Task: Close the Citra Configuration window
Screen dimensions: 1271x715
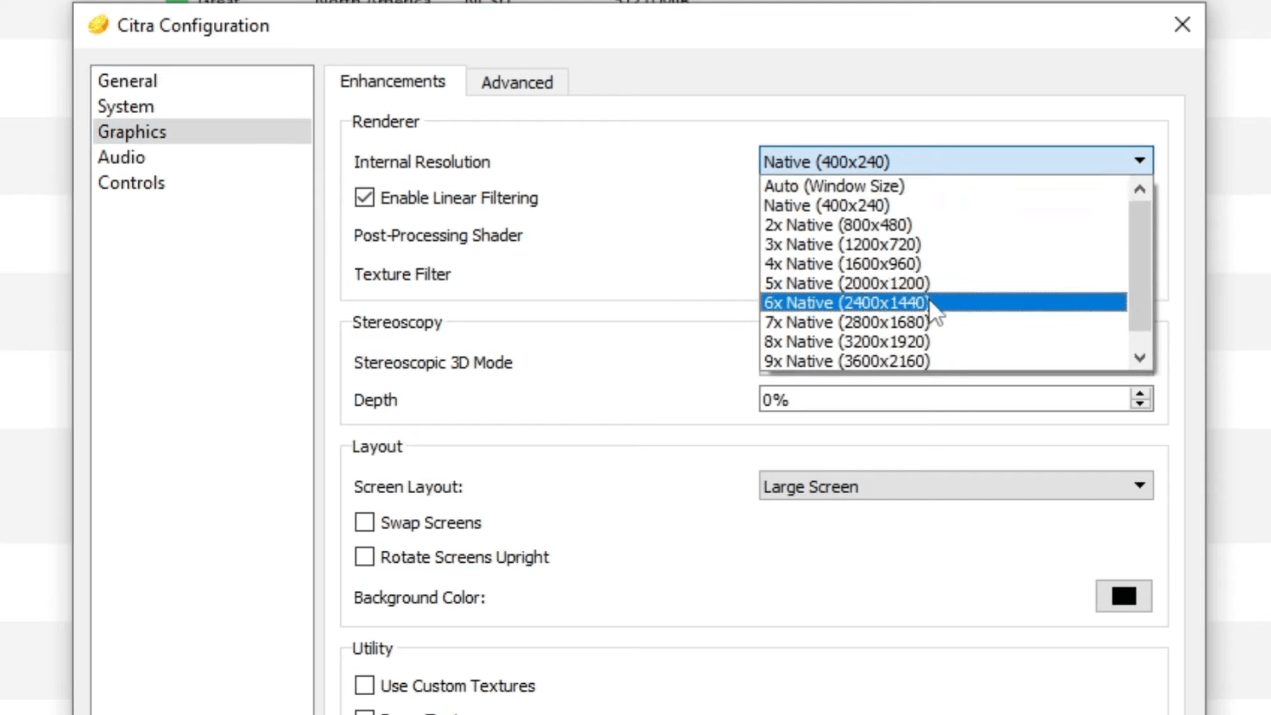Action: tap(1182, 25)
